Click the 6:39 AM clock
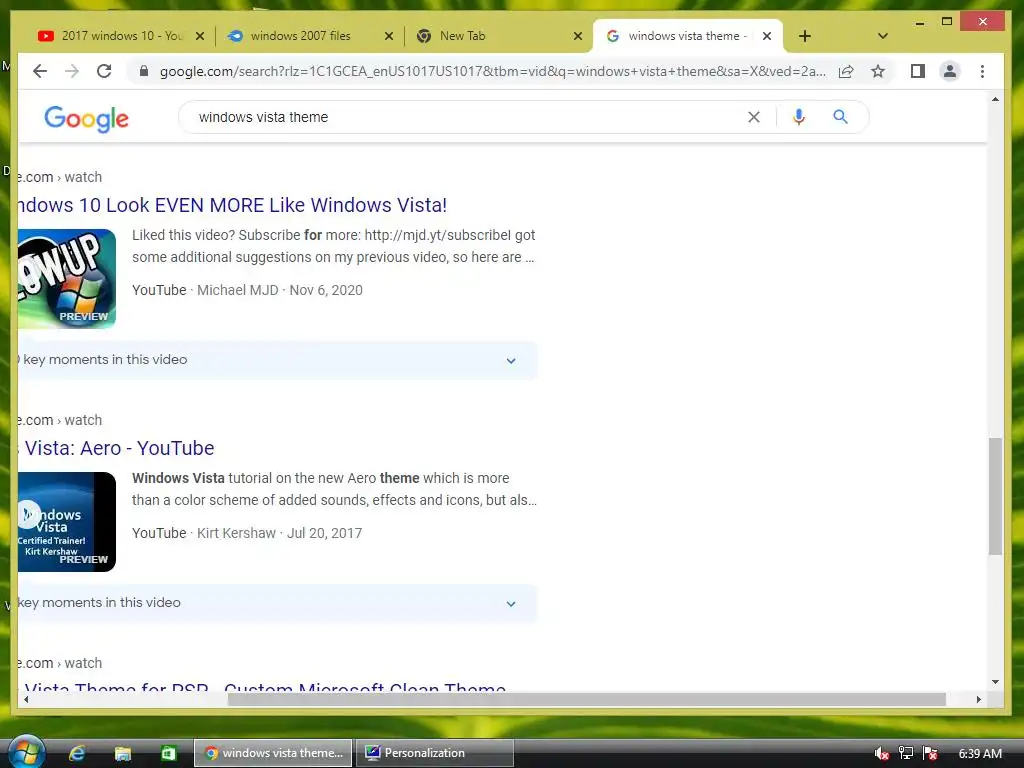 (x=980, y=754)
